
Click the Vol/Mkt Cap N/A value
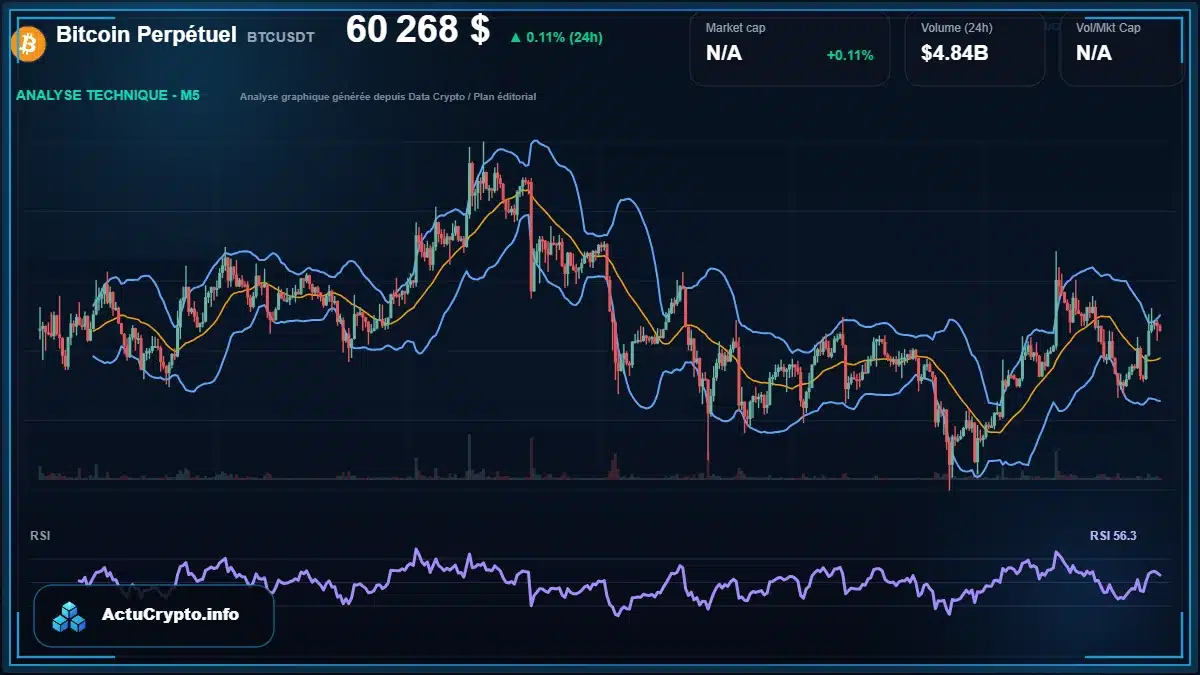tap(1094, 54)
